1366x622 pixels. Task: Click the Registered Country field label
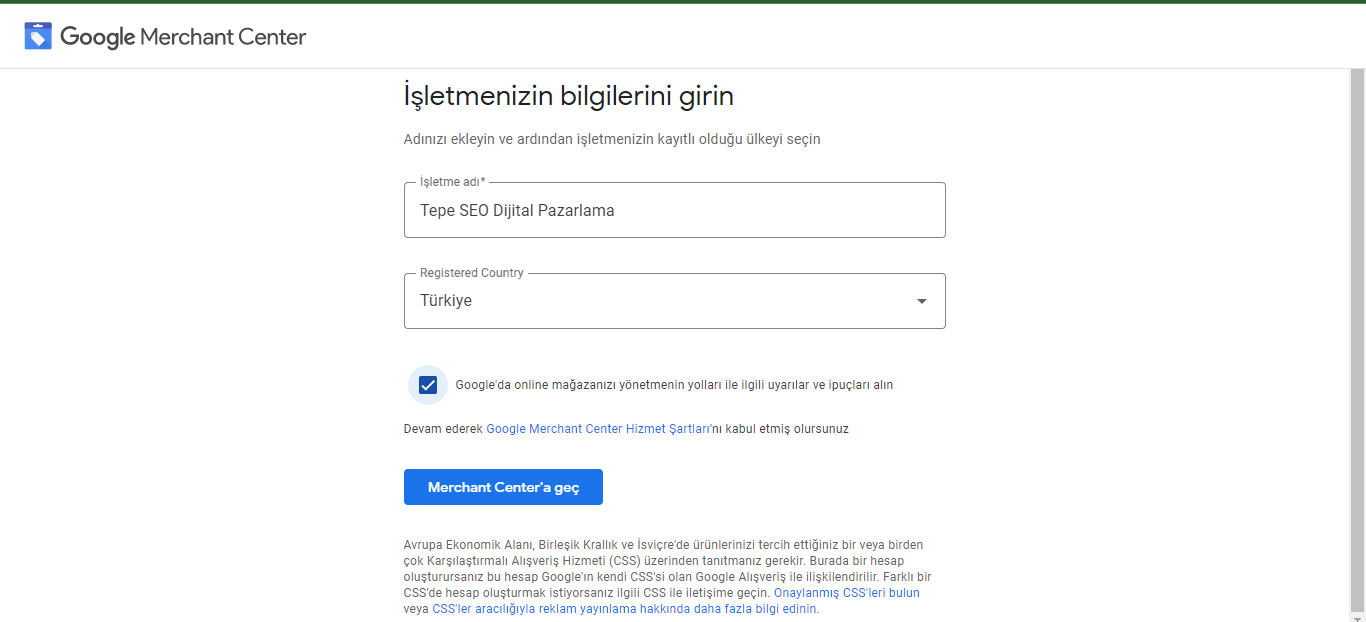pos(471,273)
